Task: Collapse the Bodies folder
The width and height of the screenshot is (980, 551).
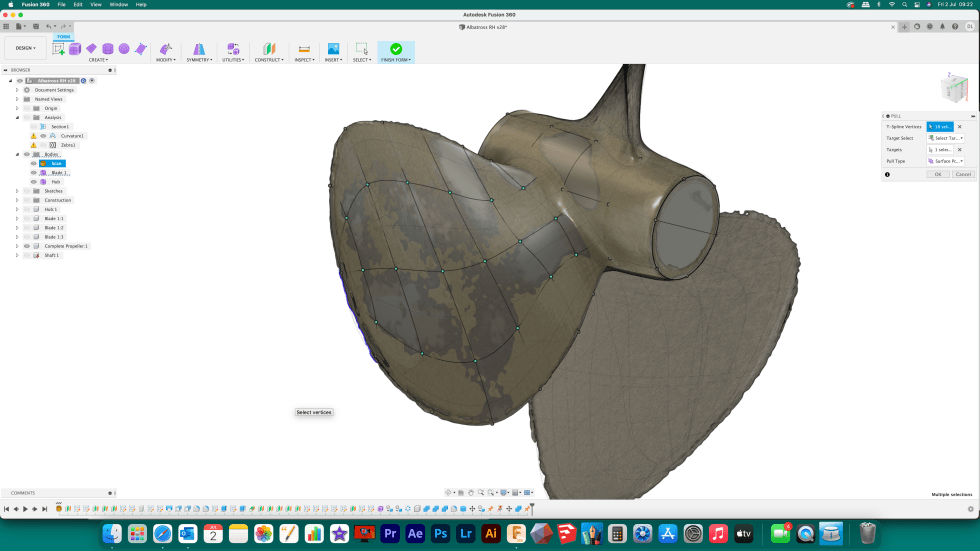Action: pos(18,154)
